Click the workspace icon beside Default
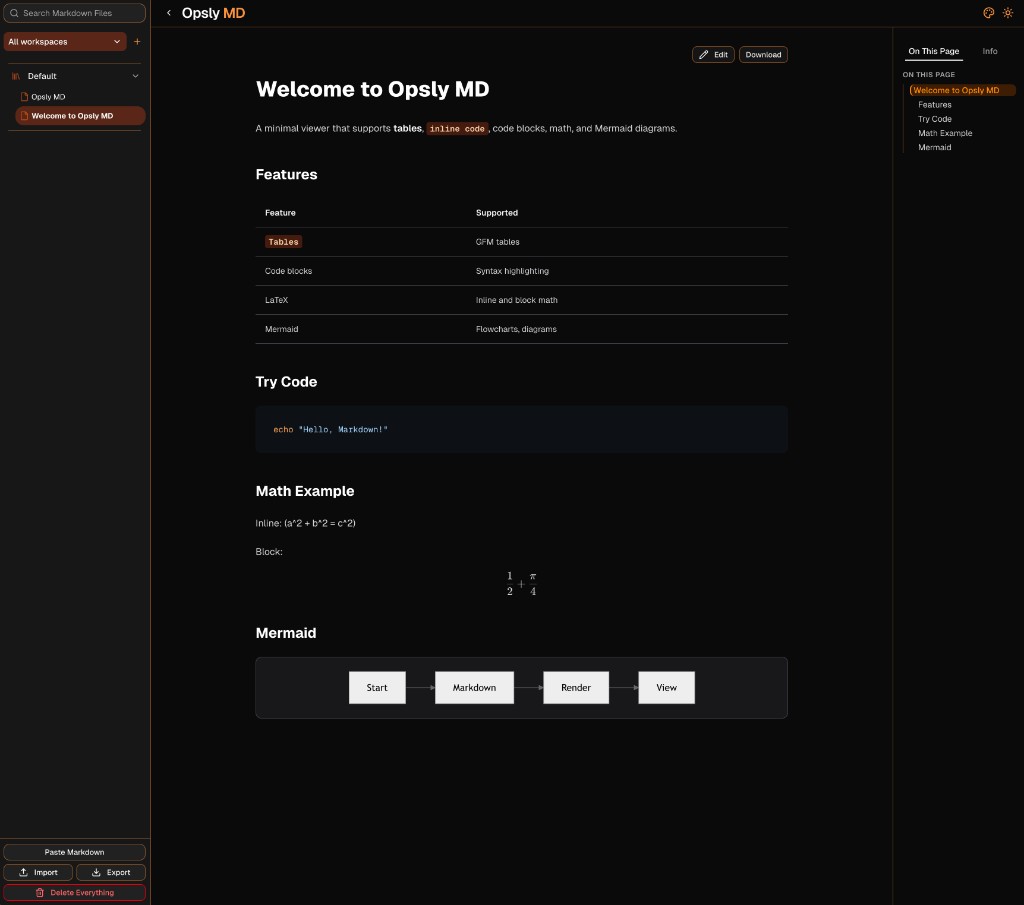1024x905 pixels. tap(17, 75)
